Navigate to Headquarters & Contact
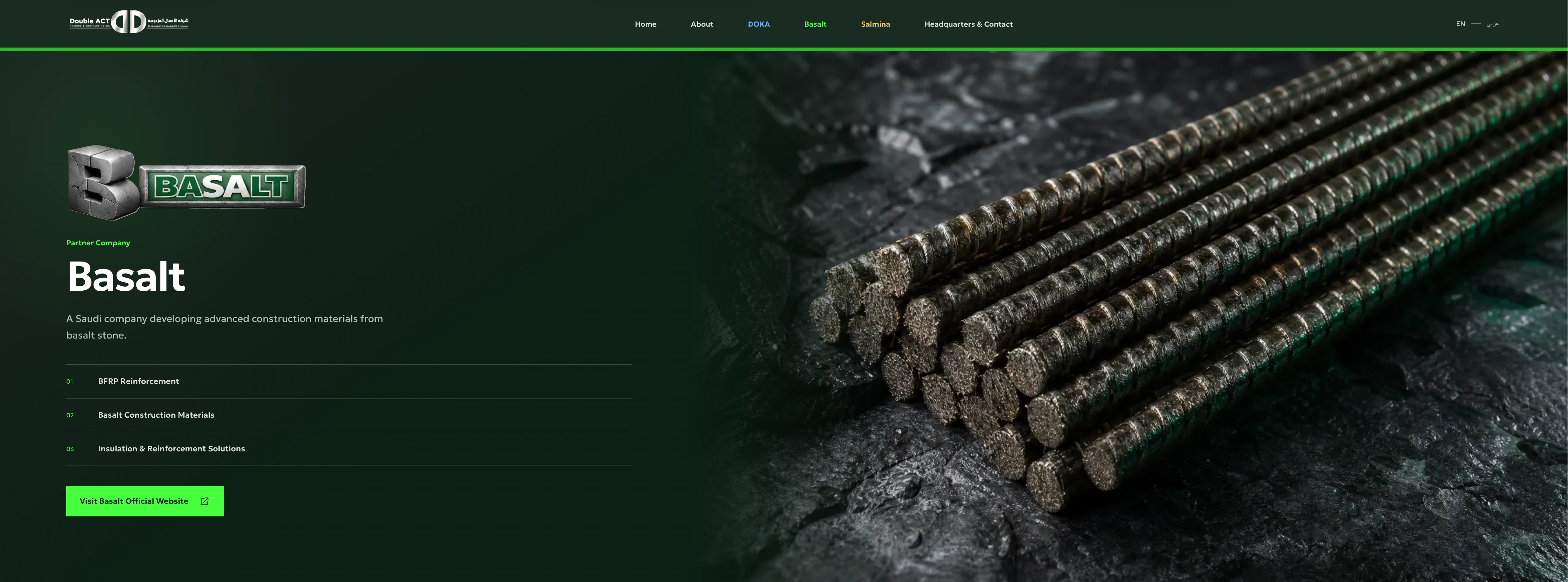This screenshot has height=582, width=1568. coord(968,24)
